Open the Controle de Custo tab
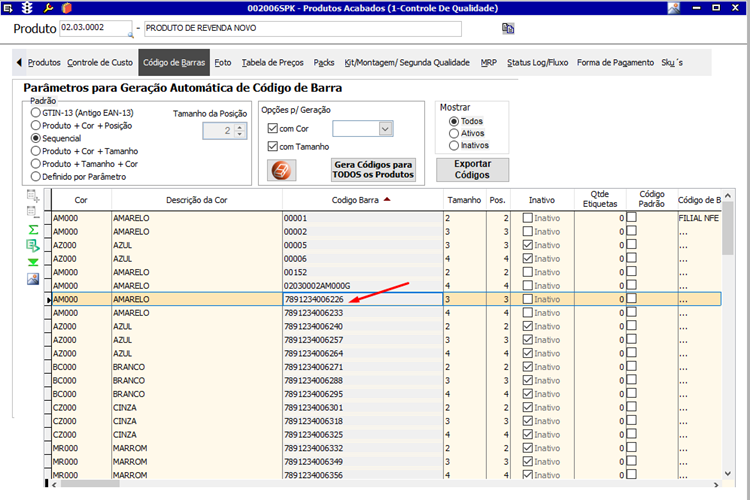The image size is (750, 500). 99,62
